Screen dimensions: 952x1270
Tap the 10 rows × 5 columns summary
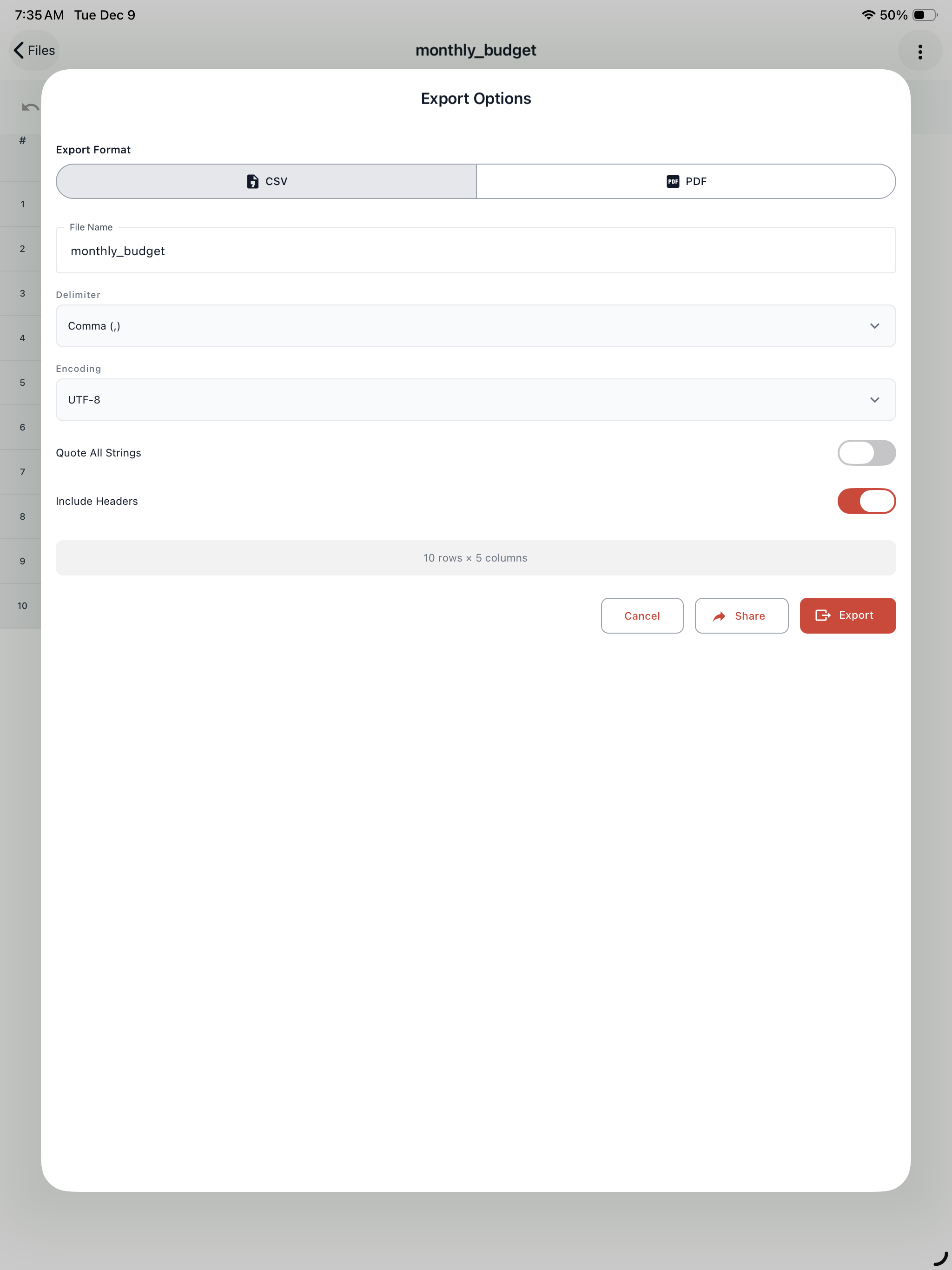click(x=476, y=557)
